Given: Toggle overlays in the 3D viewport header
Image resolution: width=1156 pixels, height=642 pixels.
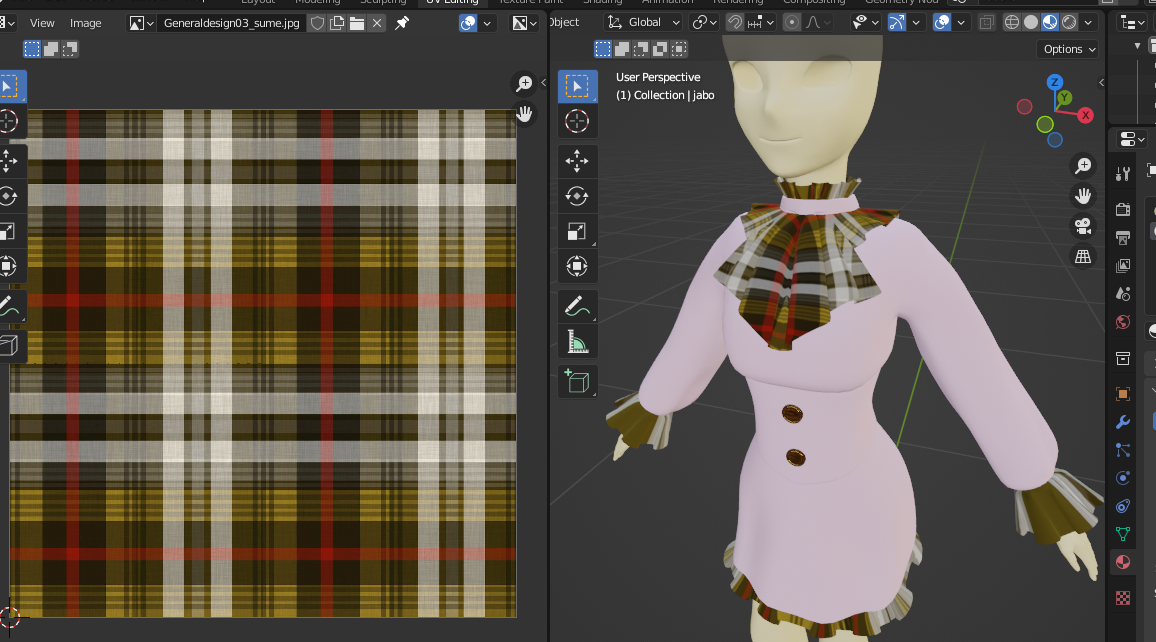Looking at the screenshot, I should [941, 22].
